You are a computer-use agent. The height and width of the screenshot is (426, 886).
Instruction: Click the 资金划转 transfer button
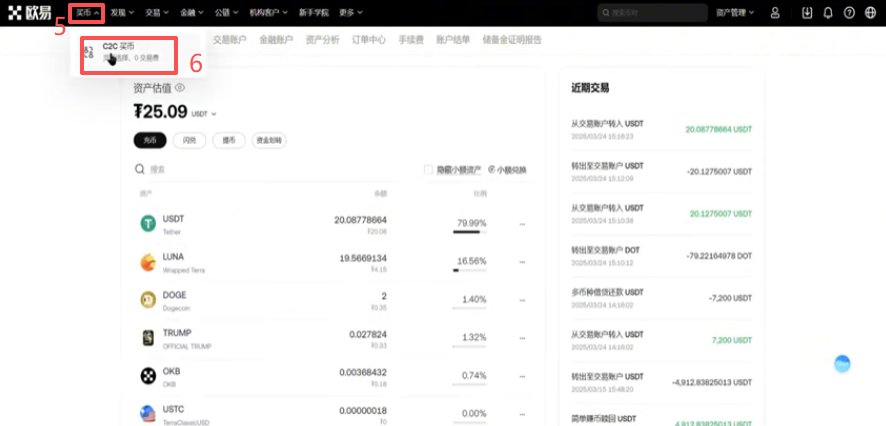[x=269, y=141]
